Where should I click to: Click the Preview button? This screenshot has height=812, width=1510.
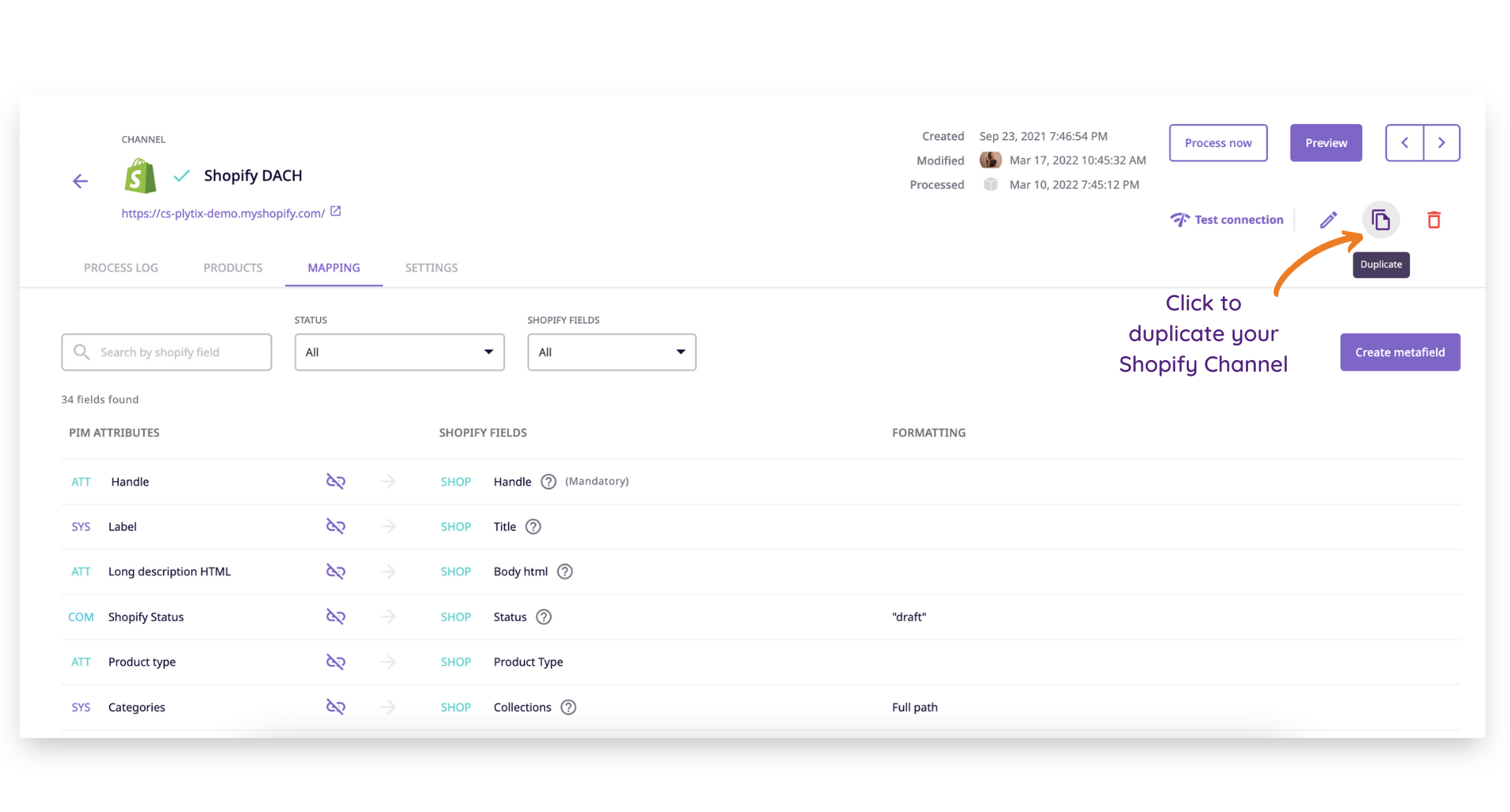point(1326,143)
